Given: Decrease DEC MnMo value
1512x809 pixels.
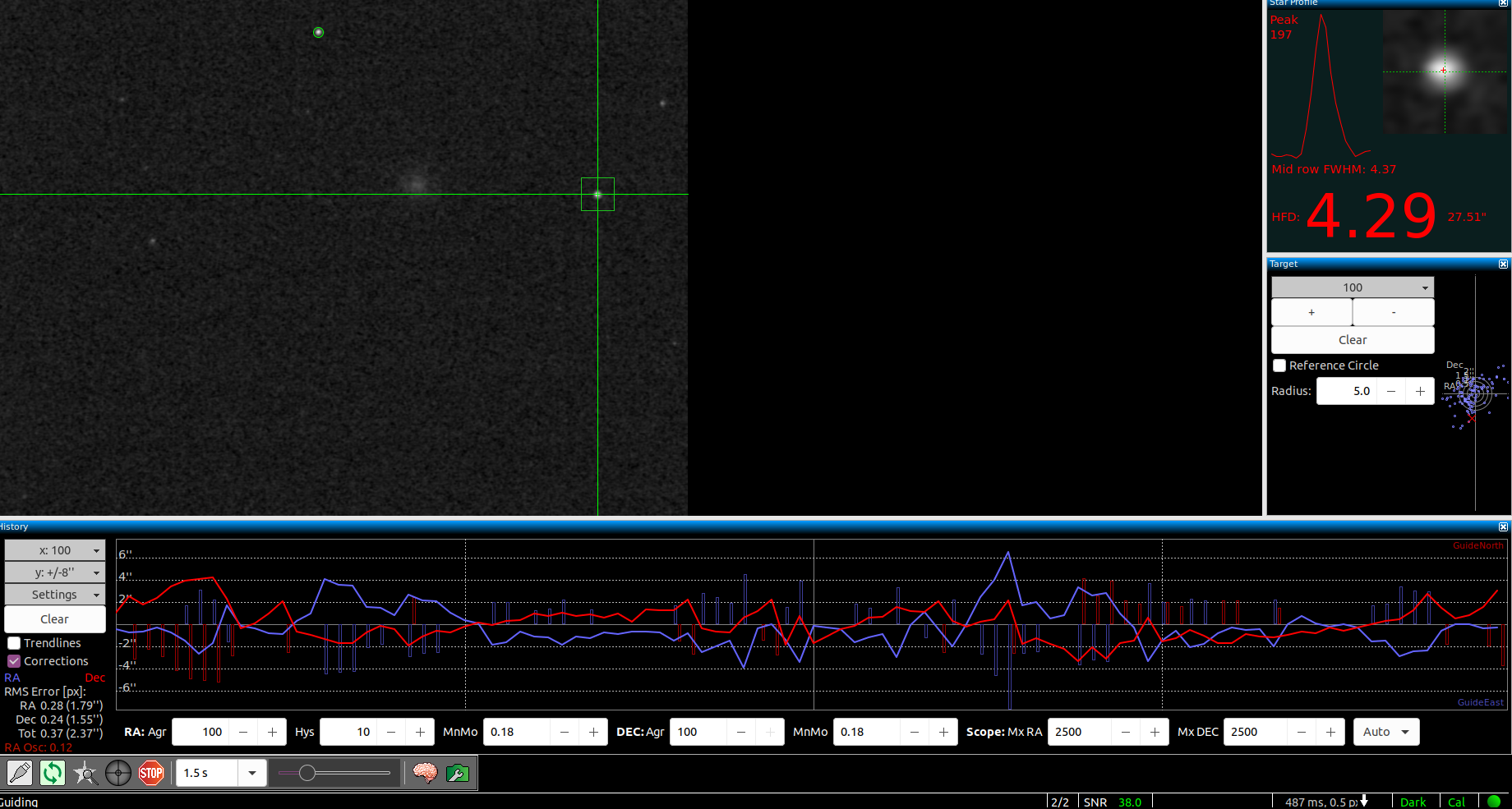Looking at the screenshot, I should (x=915, y=732).
